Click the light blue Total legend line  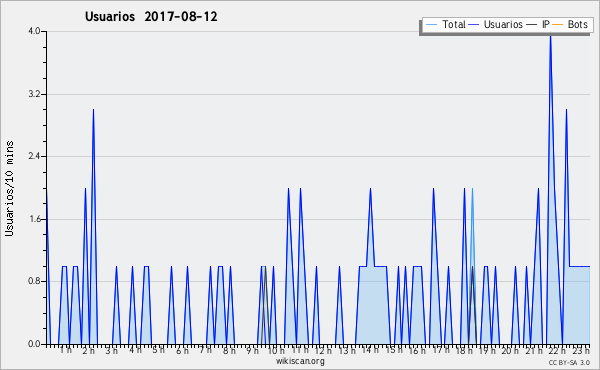pyautogui.click(x=431, y=25)
